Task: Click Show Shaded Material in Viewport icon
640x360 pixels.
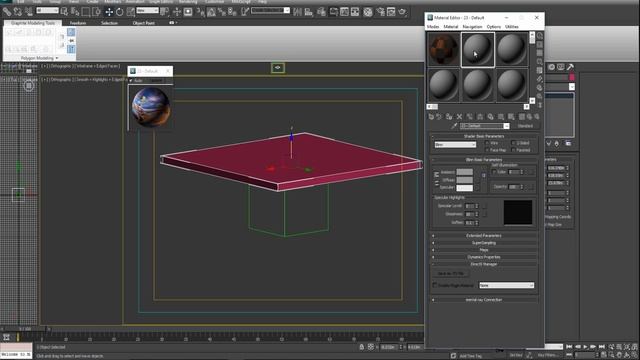Action: [x=511, y=117]
